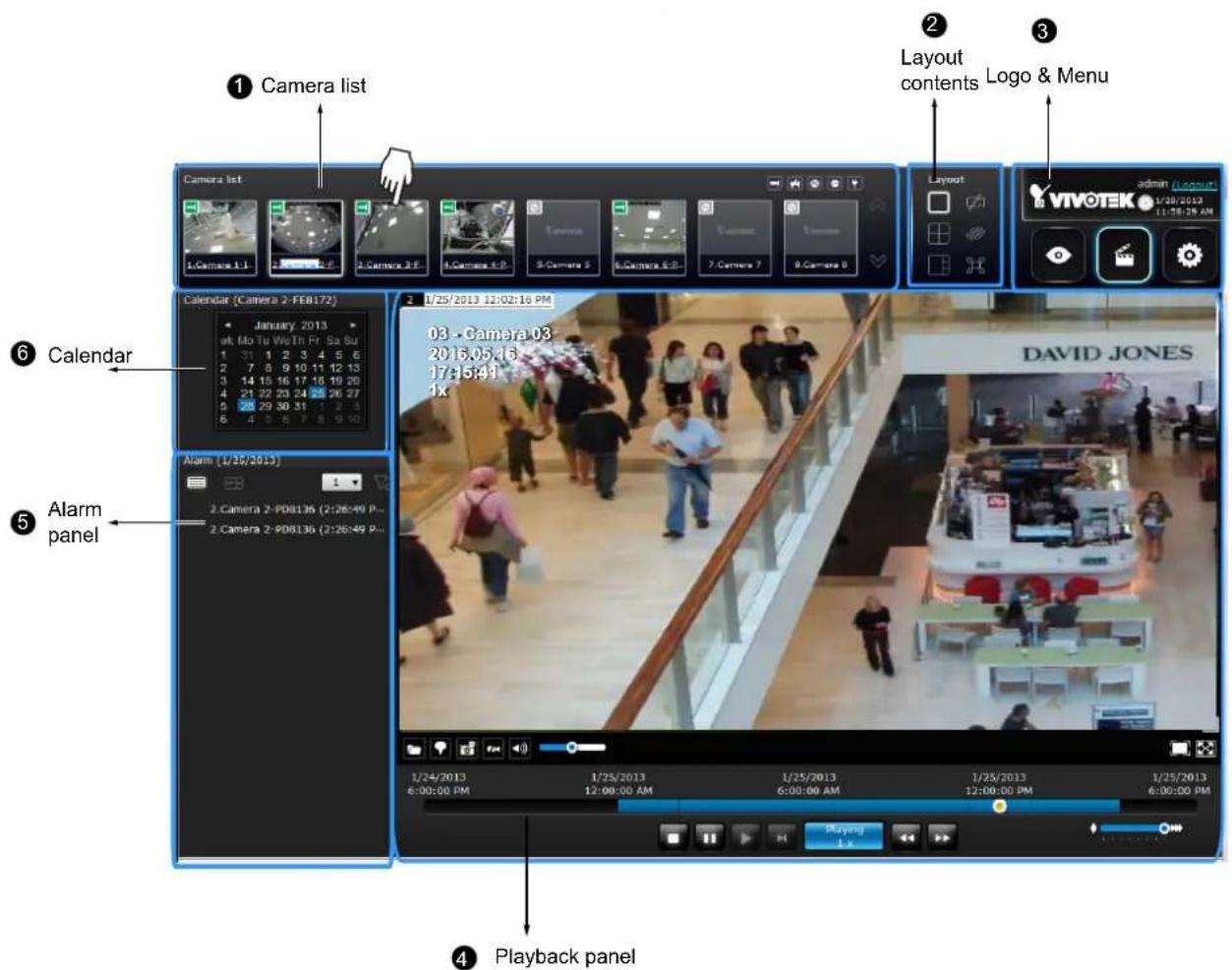The width and height of the screenshot is (1232, 970).
Task: Select calendar date 14
Action: tap(248, 380)
